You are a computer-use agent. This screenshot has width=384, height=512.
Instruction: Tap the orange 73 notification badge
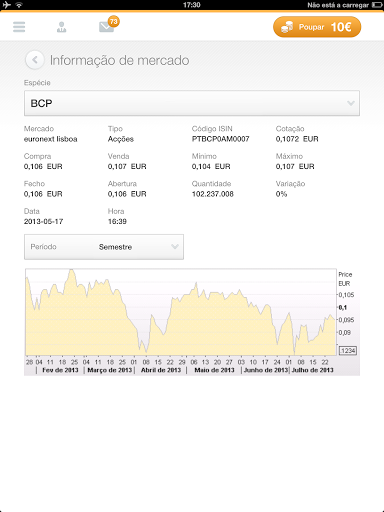click(x=114, y=21)
